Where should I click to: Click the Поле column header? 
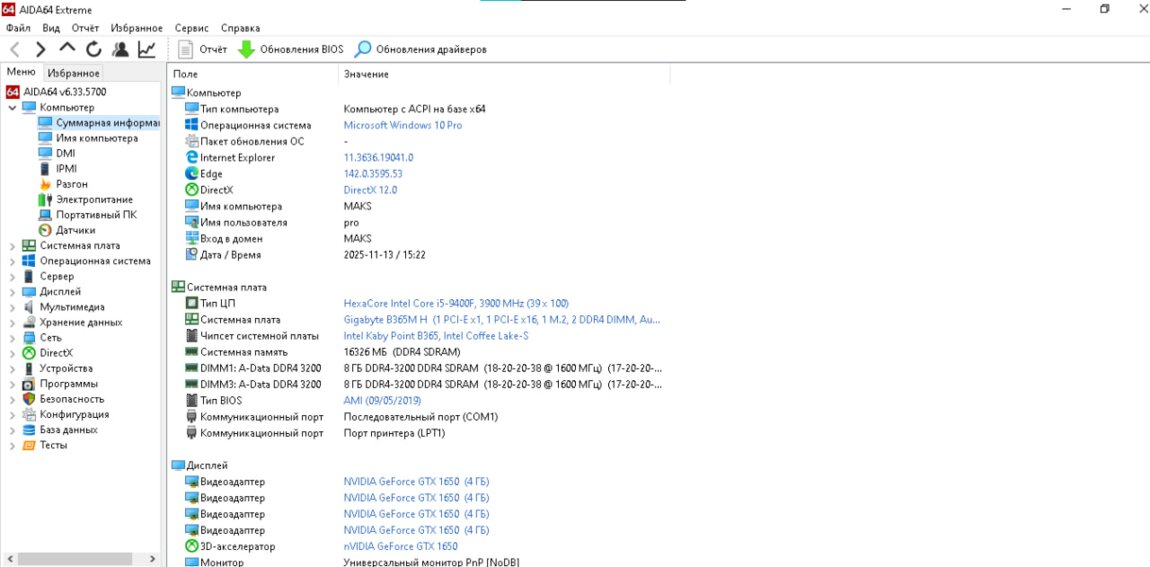click(186, 74)
